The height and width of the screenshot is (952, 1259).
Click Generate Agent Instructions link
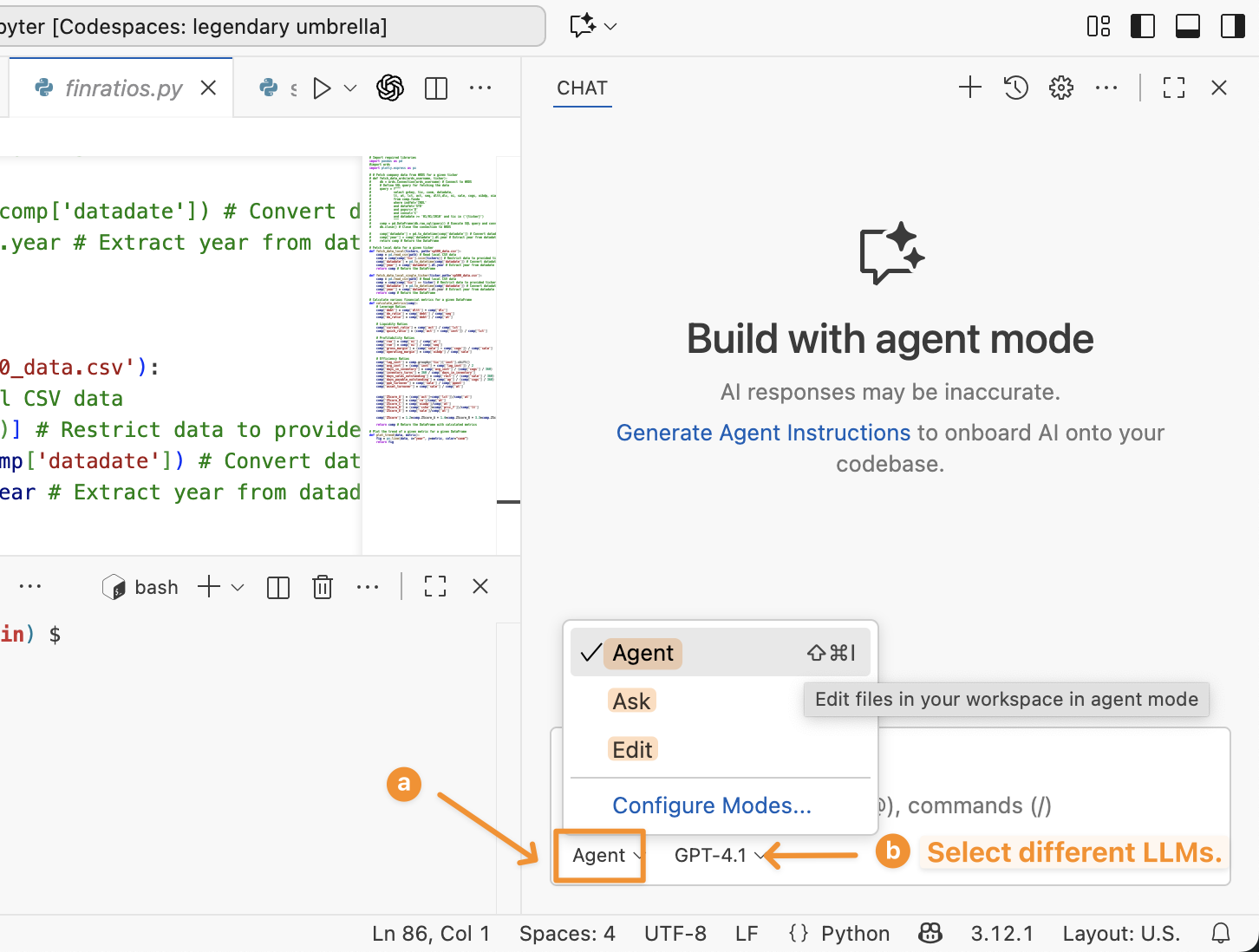[763, 433]
